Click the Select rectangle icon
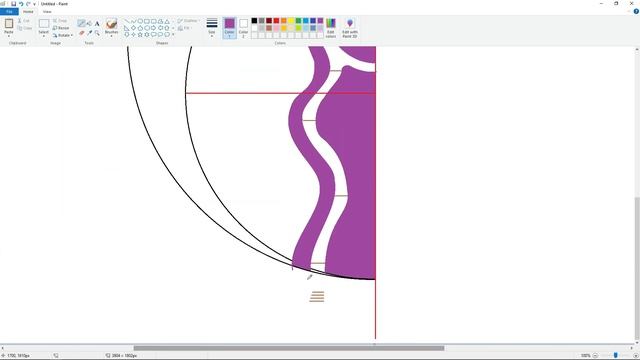Viewport: 640px width, 360px height. (44, 24)
